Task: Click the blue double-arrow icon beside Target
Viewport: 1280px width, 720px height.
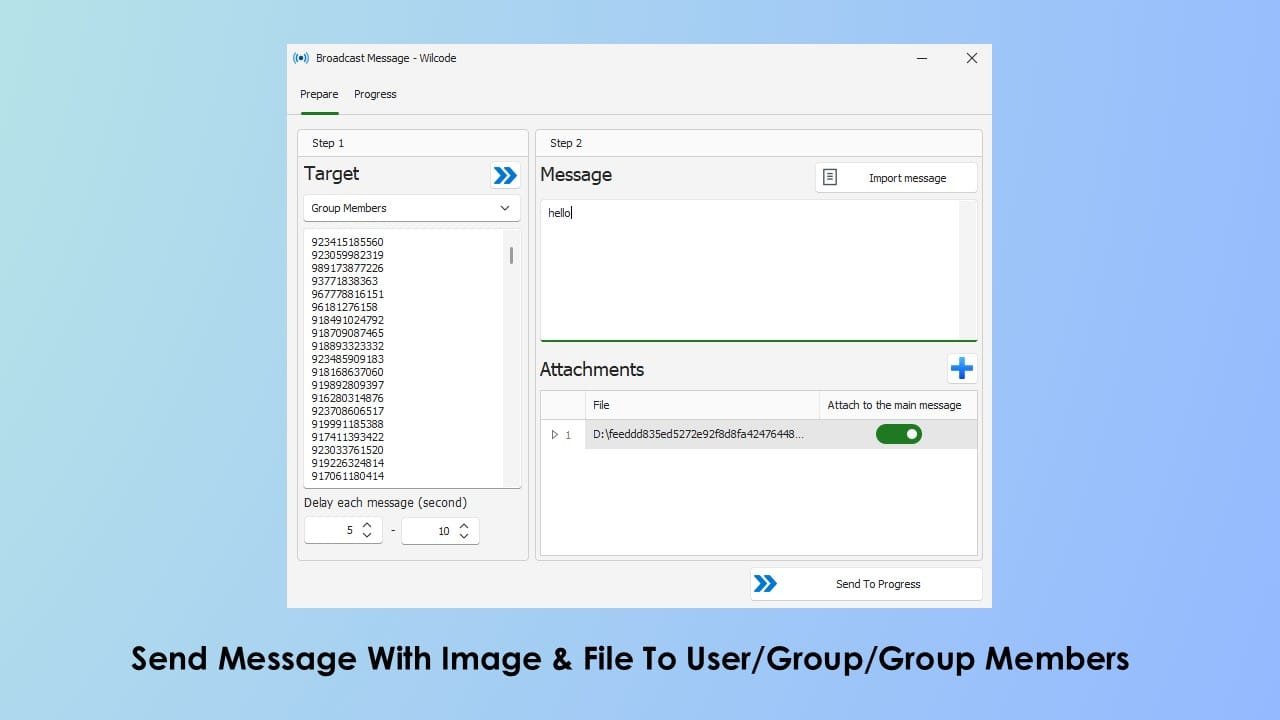Action: click(x=505, y=176)
